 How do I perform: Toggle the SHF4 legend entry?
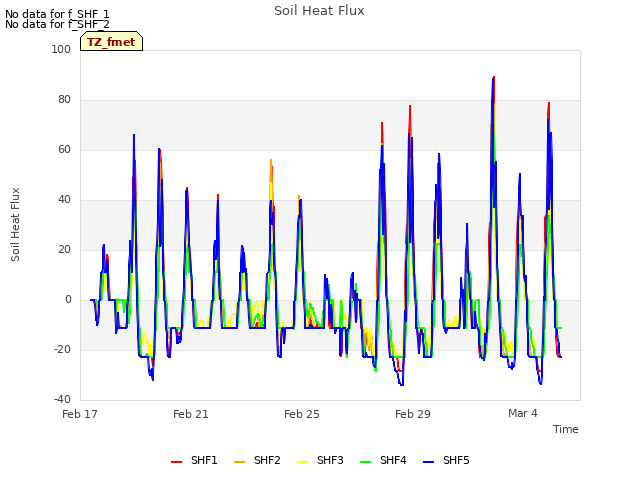pyautogui.click(x=384, y=461)
